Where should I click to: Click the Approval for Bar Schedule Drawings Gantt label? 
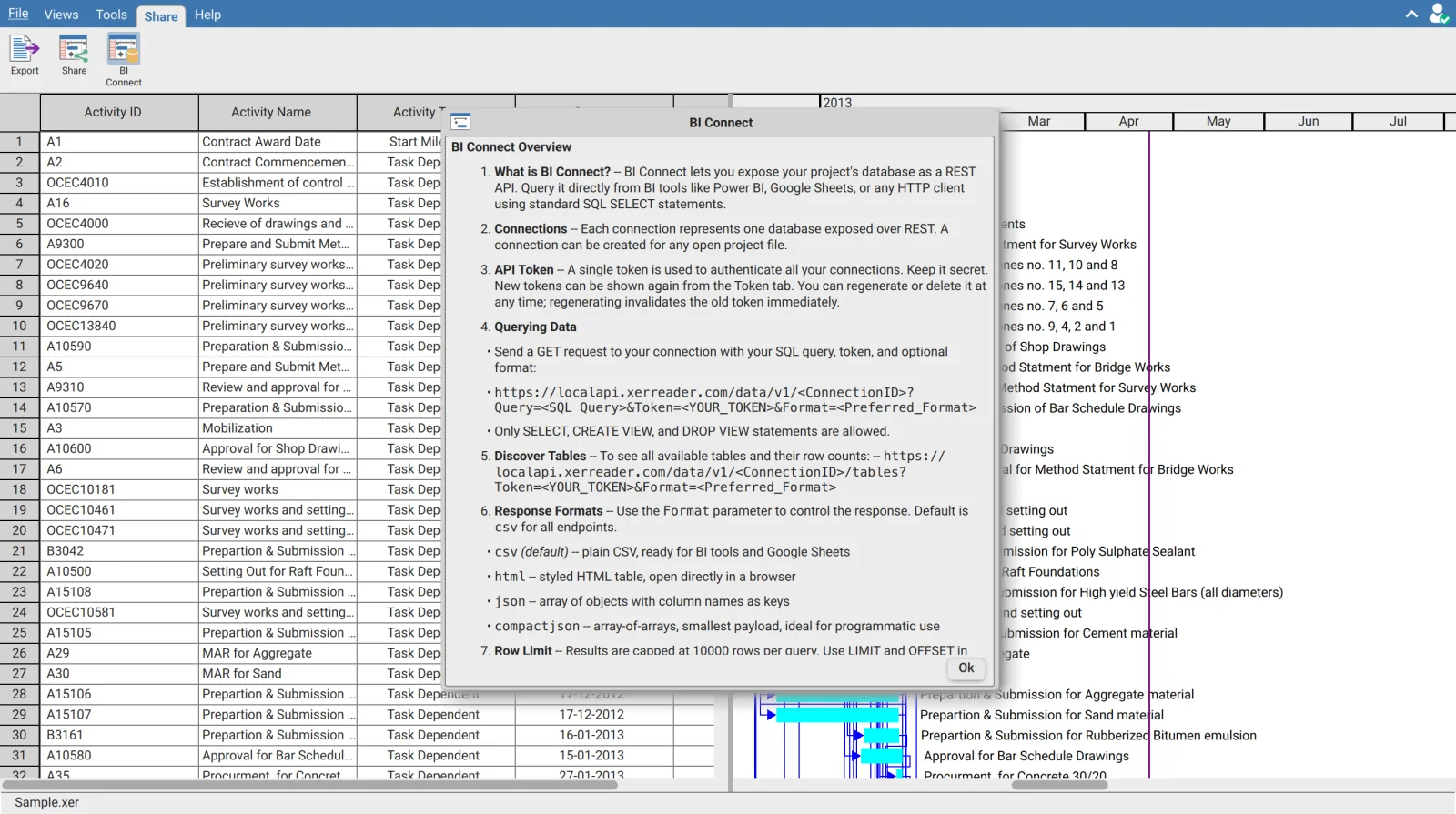point(1026,756)
